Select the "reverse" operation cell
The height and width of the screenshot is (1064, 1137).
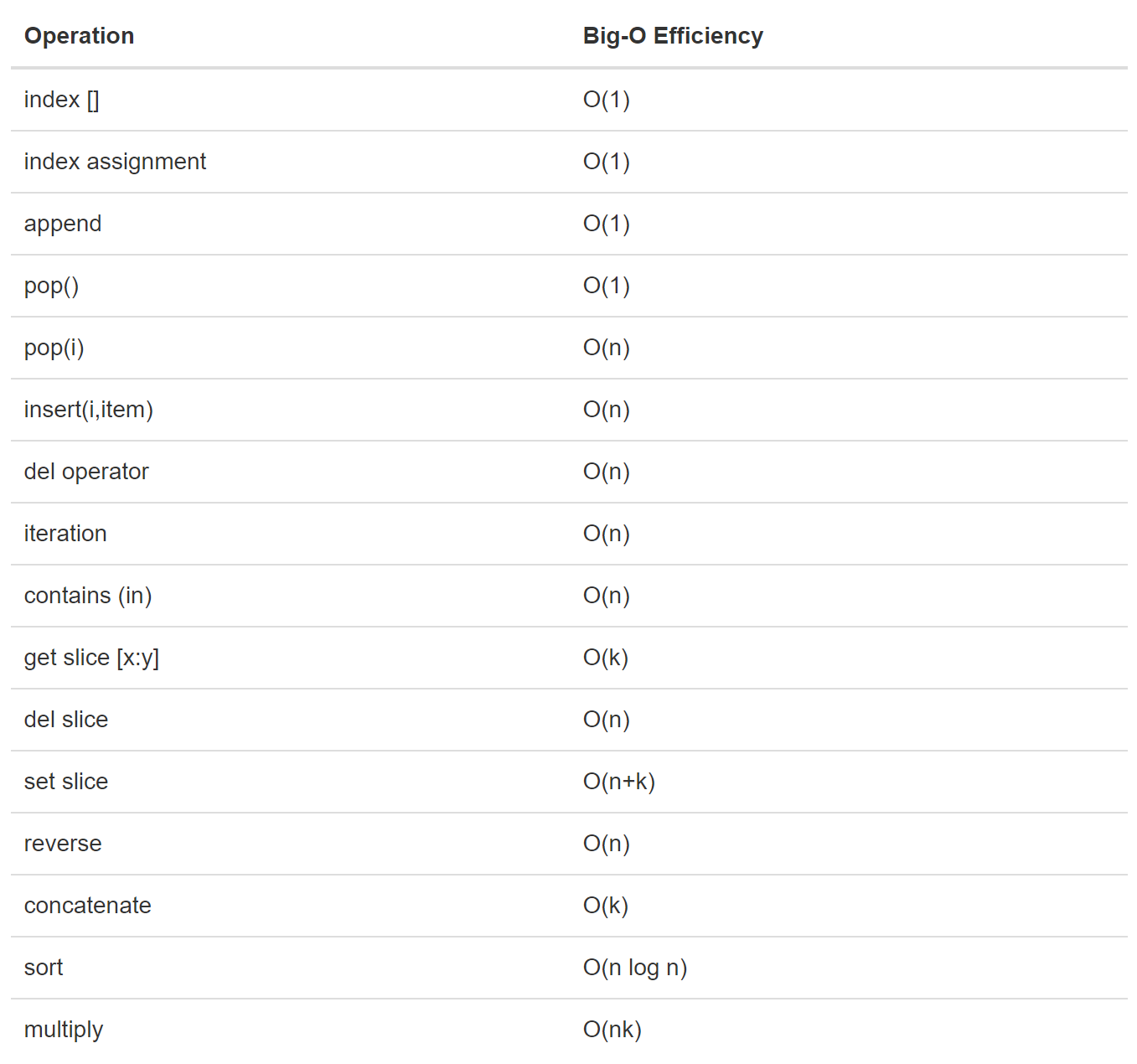pyautogui.click(x=63, y=844)
